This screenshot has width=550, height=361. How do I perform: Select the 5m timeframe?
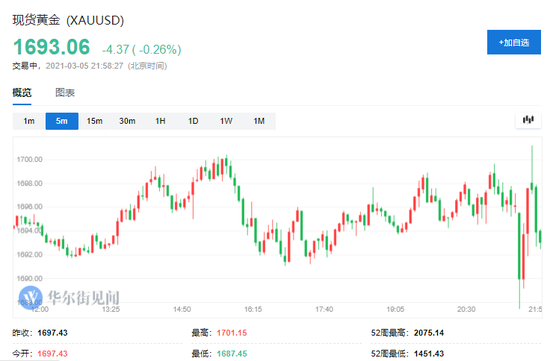point(62,121)
